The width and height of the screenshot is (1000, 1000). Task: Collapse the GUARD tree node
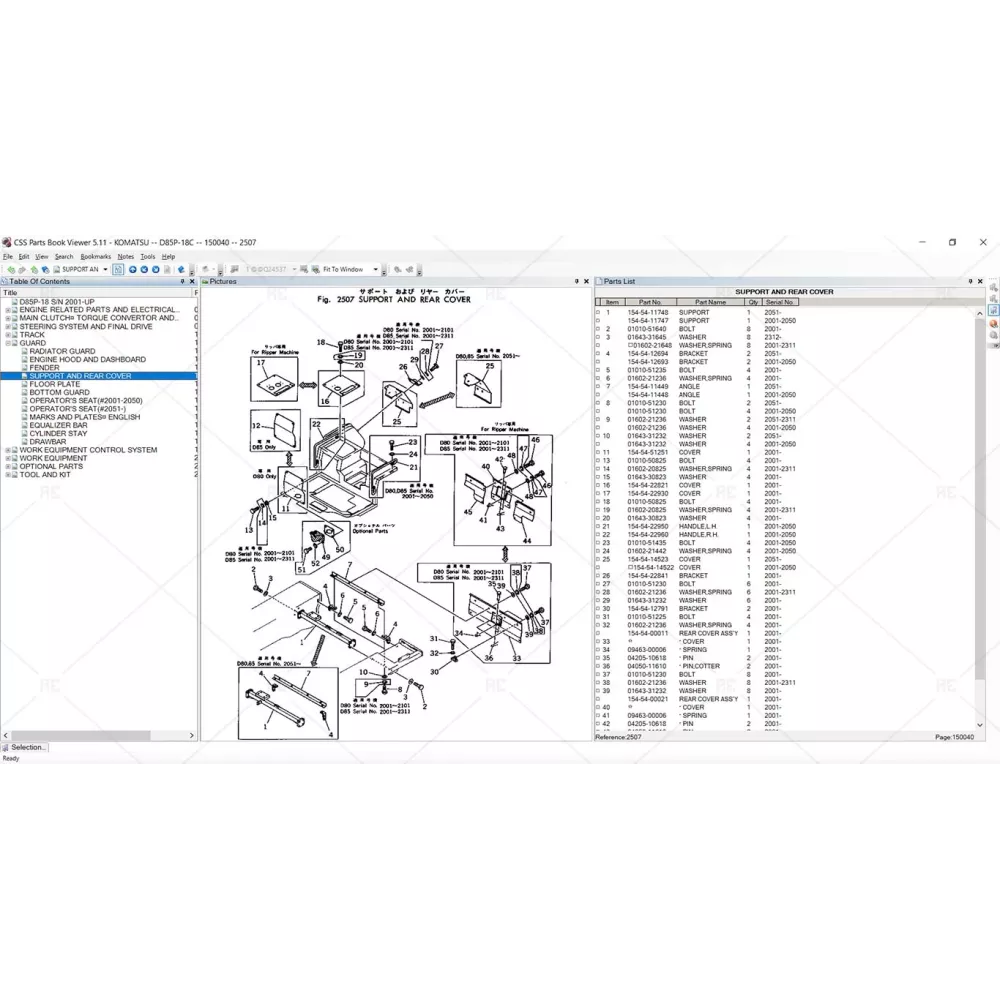point(8,343)
